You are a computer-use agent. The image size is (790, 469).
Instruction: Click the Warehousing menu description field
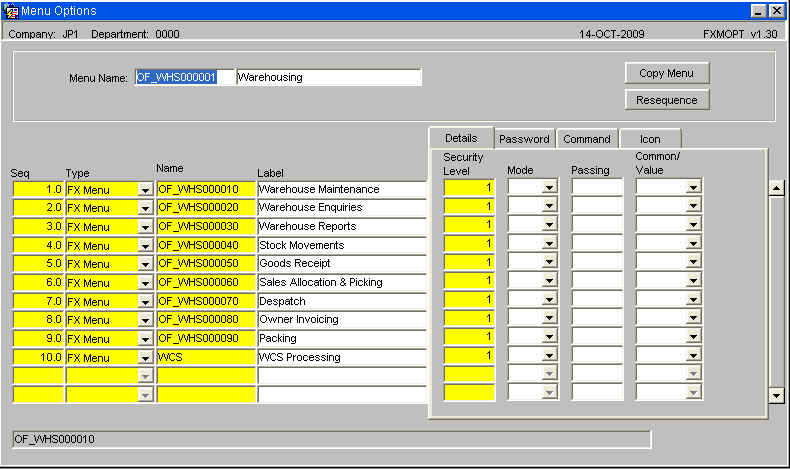pos(328,77)
